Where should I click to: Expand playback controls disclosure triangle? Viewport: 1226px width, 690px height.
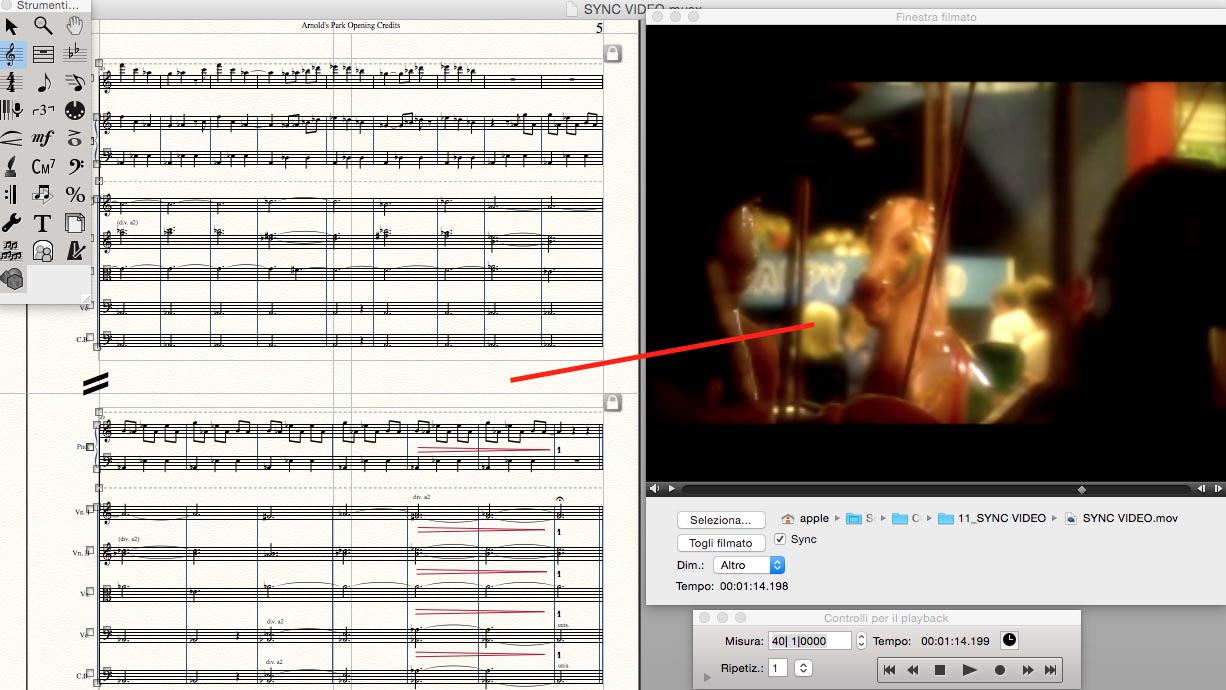point(708,677)
